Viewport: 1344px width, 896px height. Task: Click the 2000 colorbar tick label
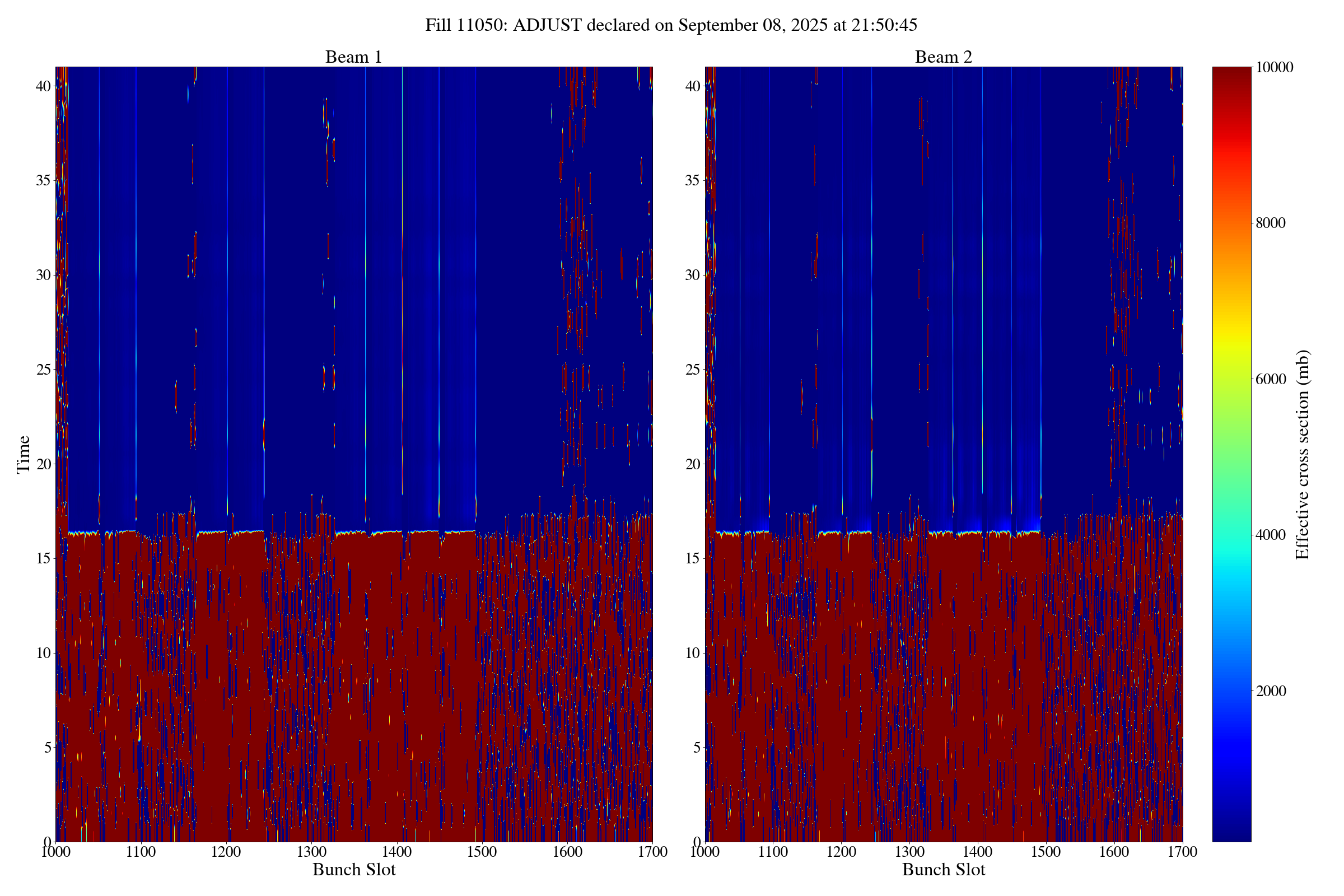point(1270,691)
